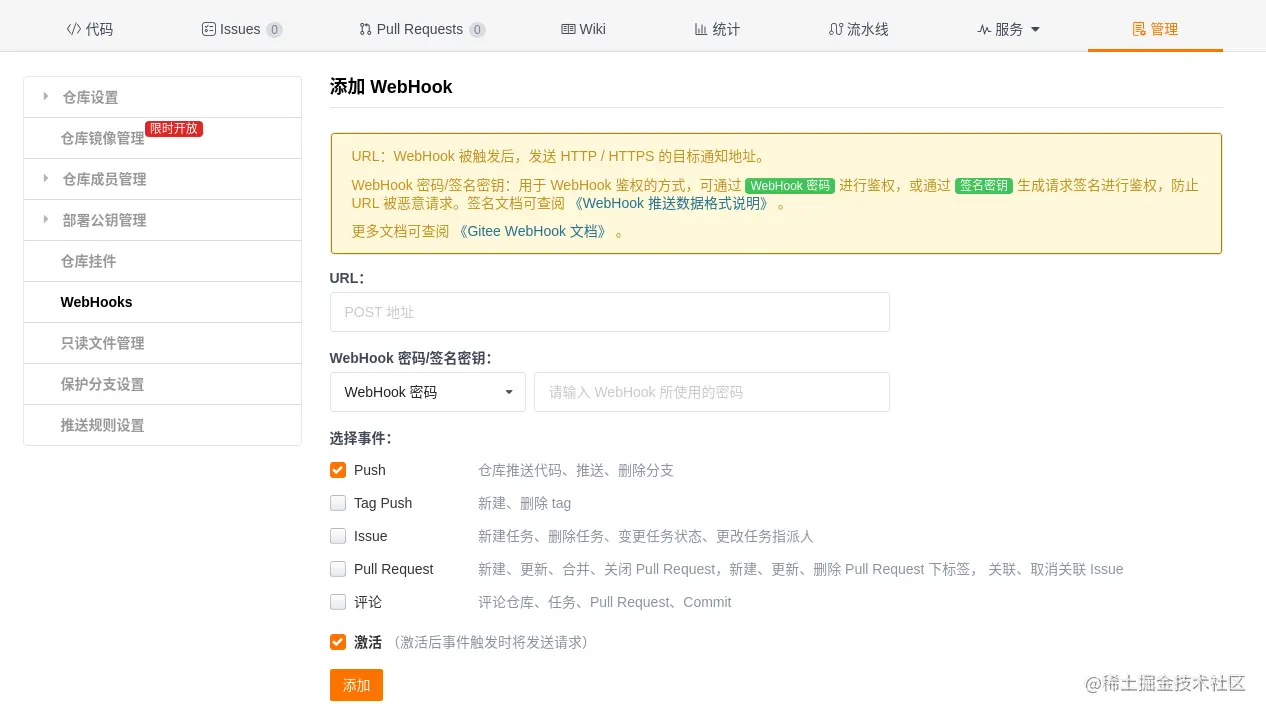Viewport: 1266px width, 714px height.
Task: Click the orange 添加 button
Action: click(x=356, y=685)
